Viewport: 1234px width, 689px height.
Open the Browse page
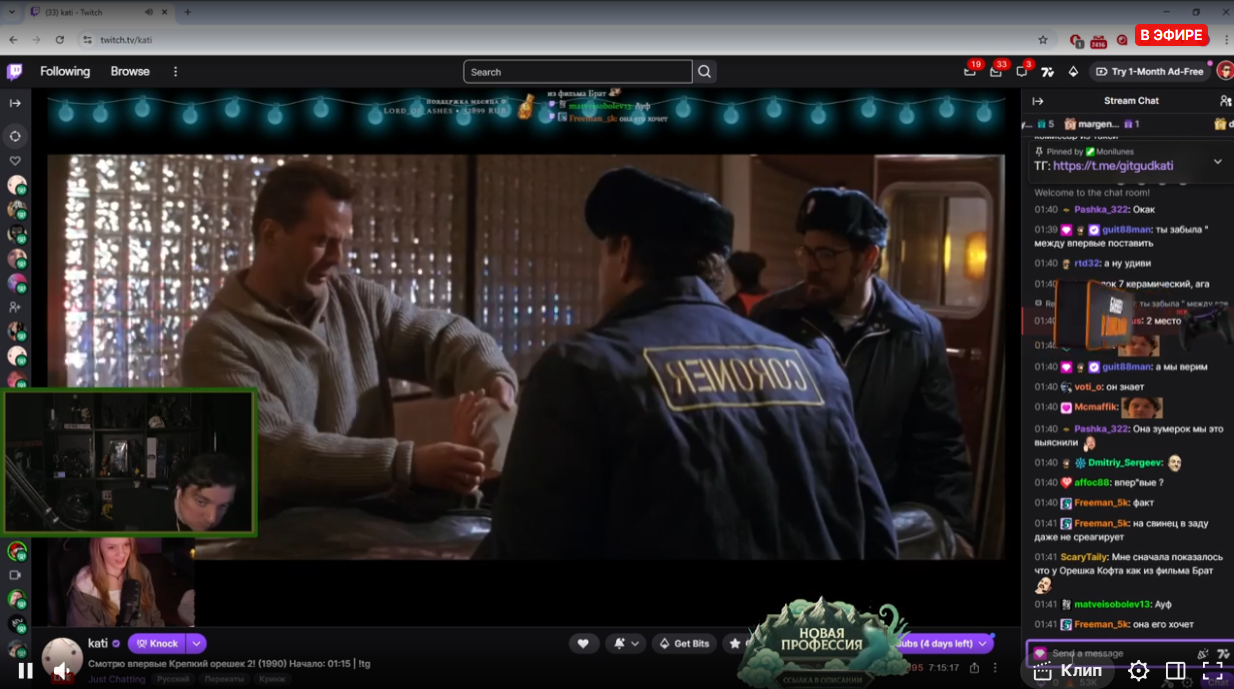130,71
